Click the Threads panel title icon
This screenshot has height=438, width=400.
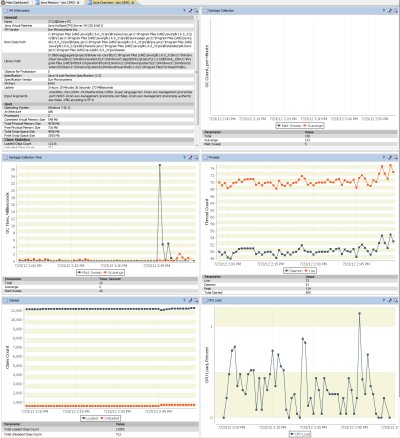205,157
